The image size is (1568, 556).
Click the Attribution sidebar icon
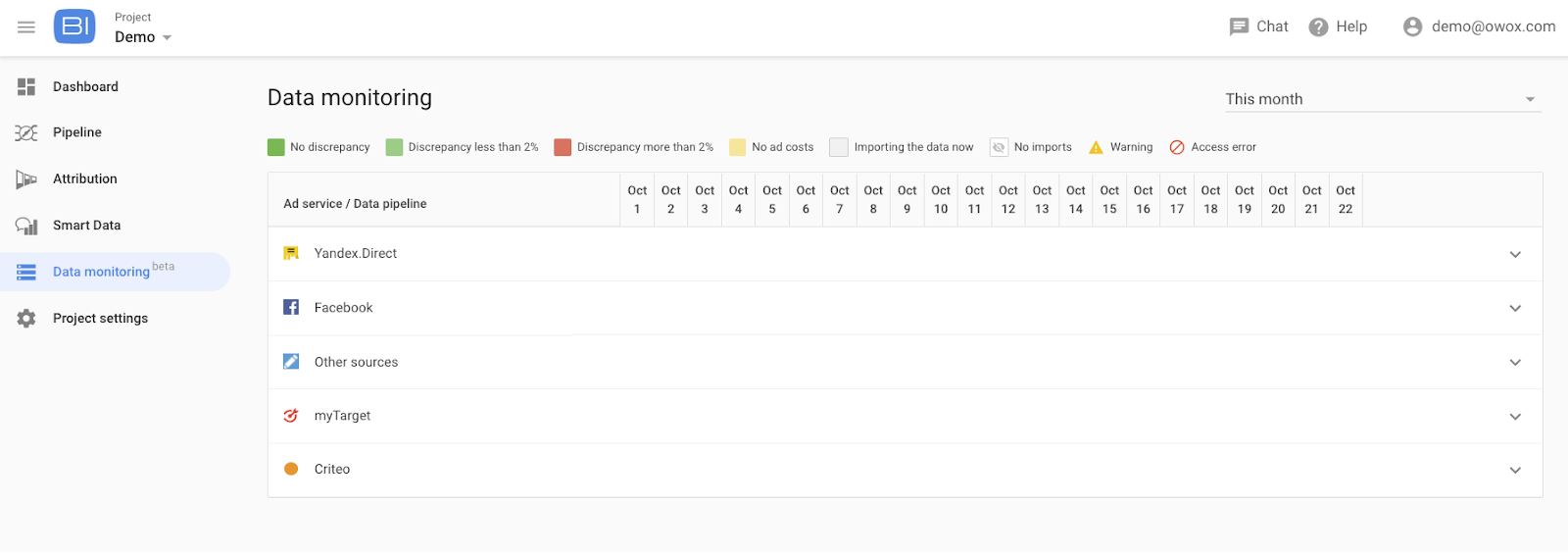pos(26,179)
